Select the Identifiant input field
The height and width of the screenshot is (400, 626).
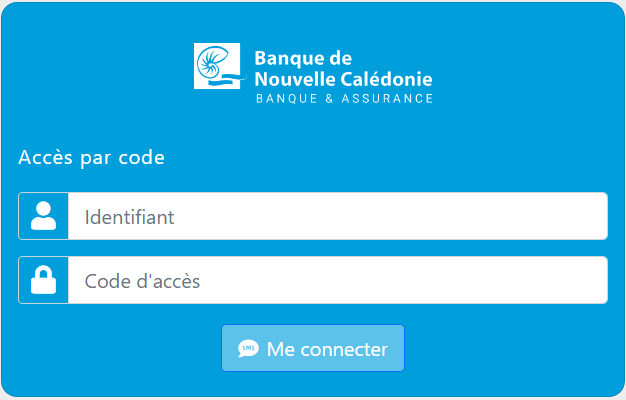point(337,216)
